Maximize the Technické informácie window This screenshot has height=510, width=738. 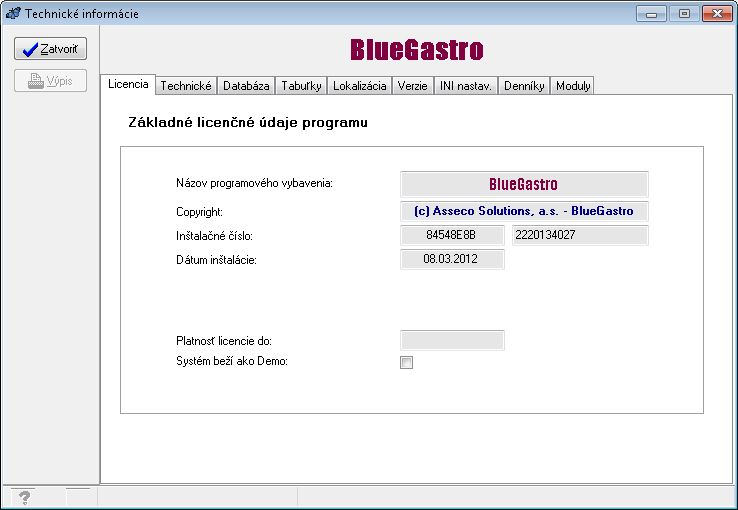pyautogui.click(x=684, y=14)
